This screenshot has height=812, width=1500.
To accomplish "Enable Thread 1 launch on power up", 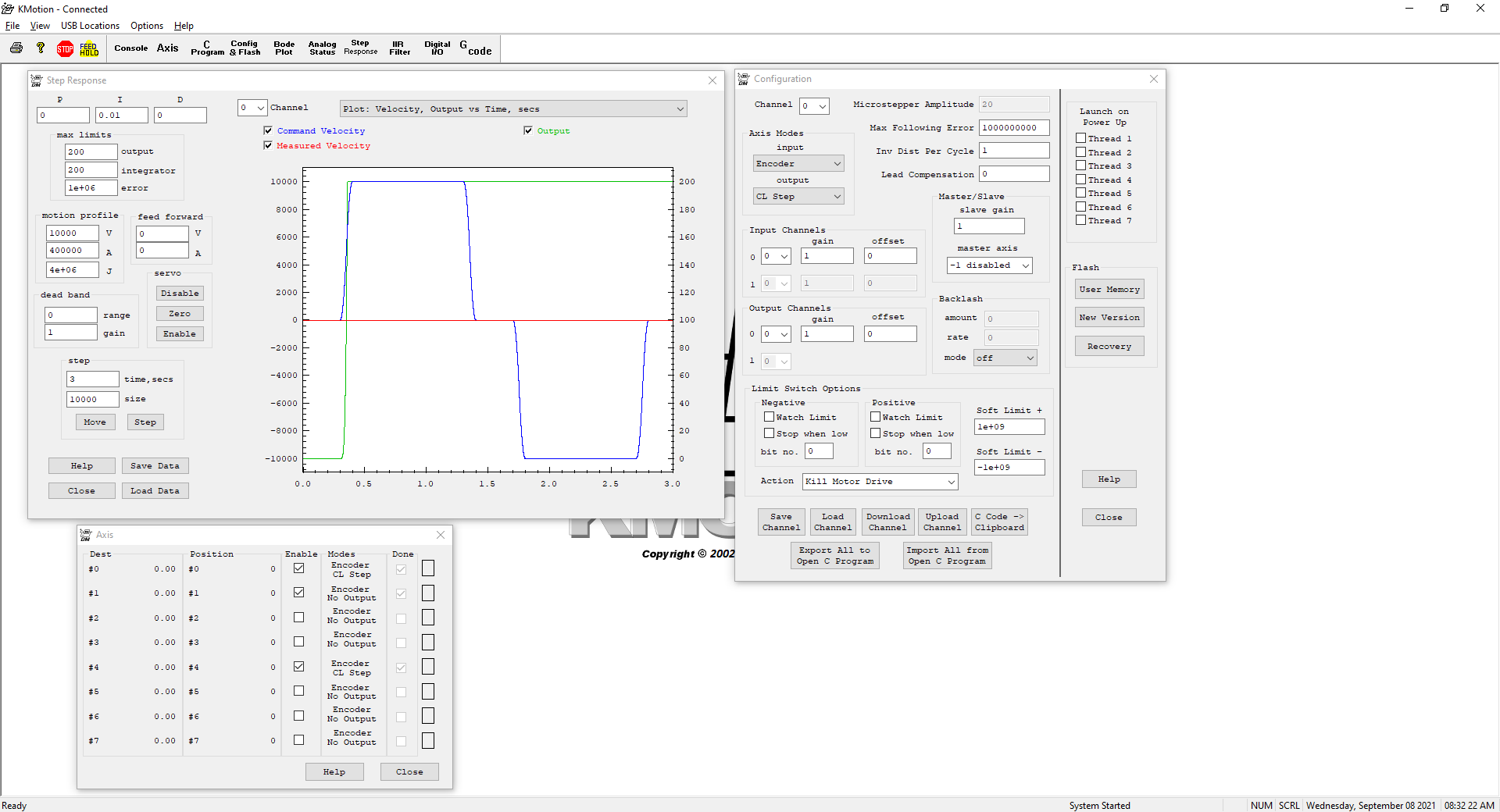I will pos(1081,138).
